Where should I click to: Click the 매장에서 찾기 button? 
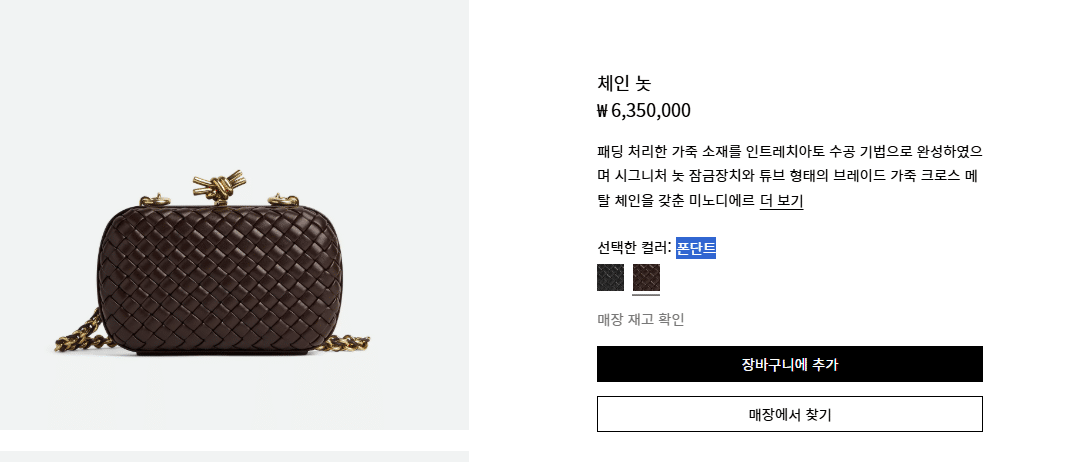tap(789, 414)
